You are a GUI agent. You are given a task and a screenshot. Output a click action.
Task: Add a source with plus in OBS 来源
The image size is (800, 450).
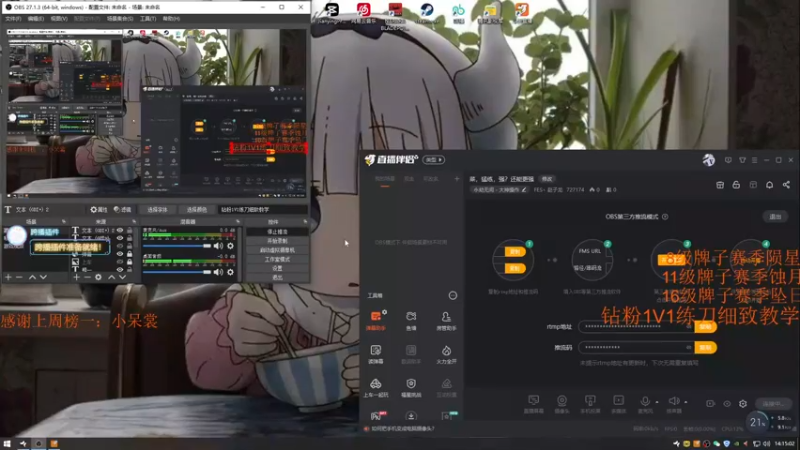tap(76, 277)
